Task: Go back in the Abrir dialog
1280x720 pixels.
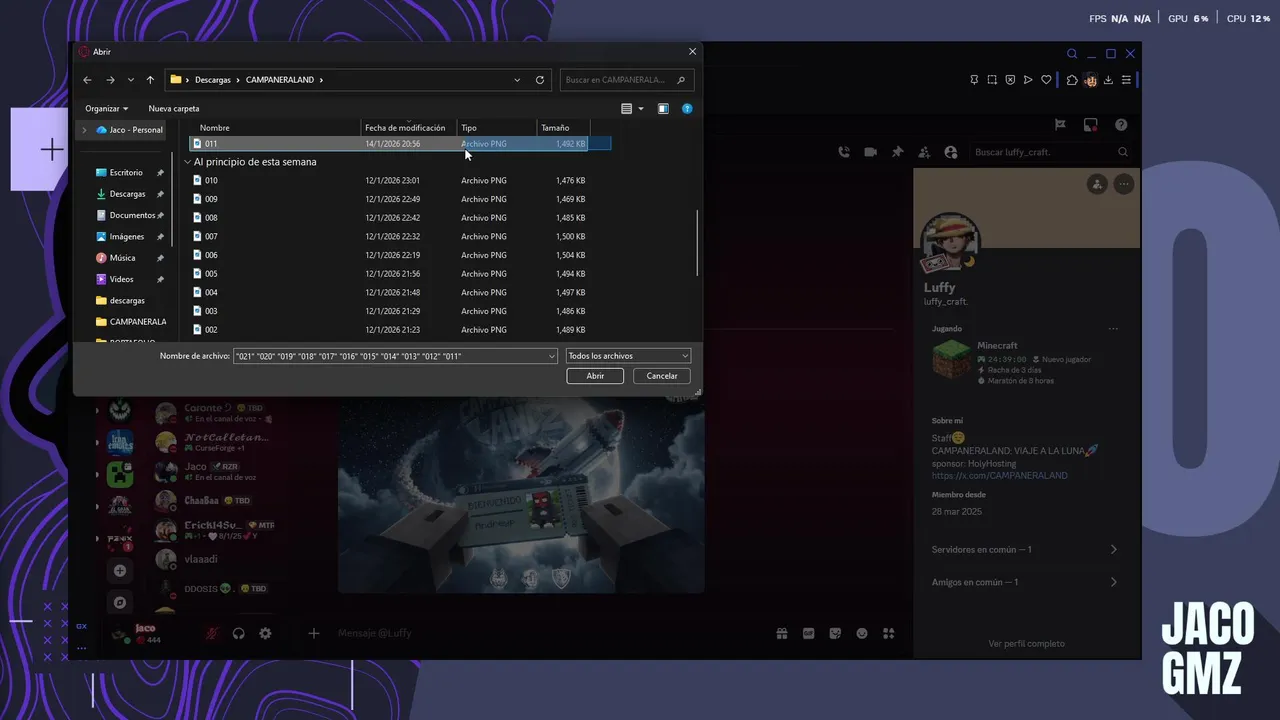Action: click(88, 80)
